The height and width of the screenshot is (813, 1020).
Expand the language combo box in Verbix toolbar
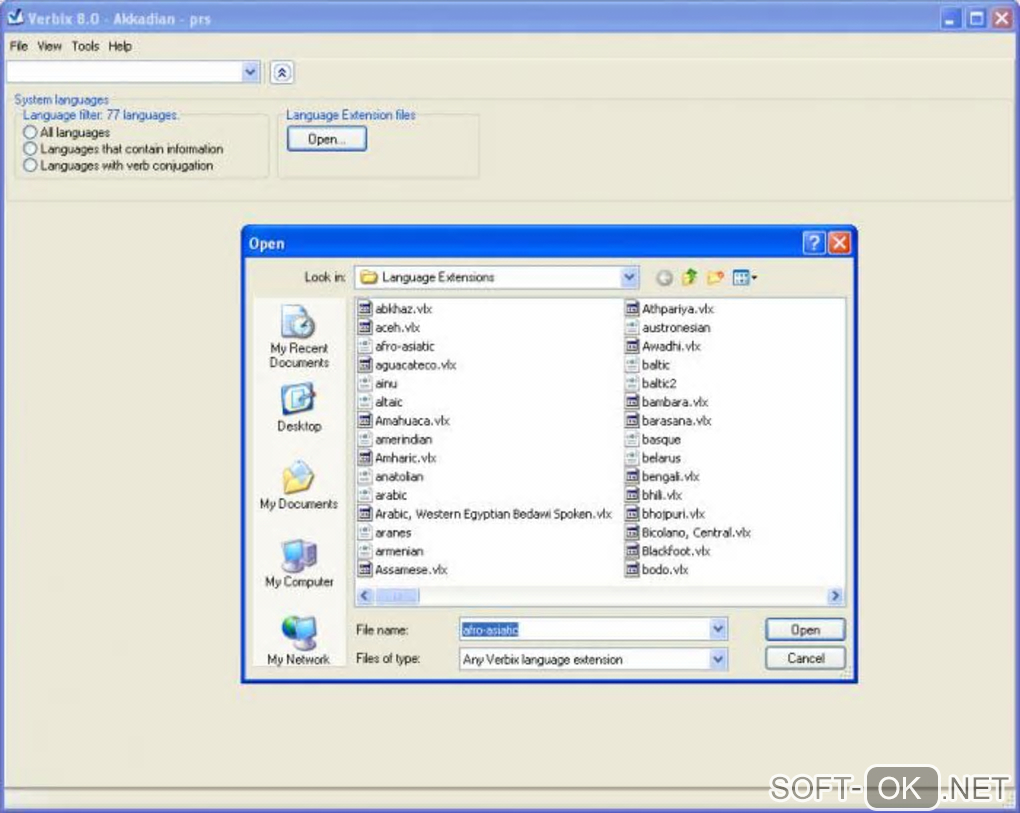[250, 72]
